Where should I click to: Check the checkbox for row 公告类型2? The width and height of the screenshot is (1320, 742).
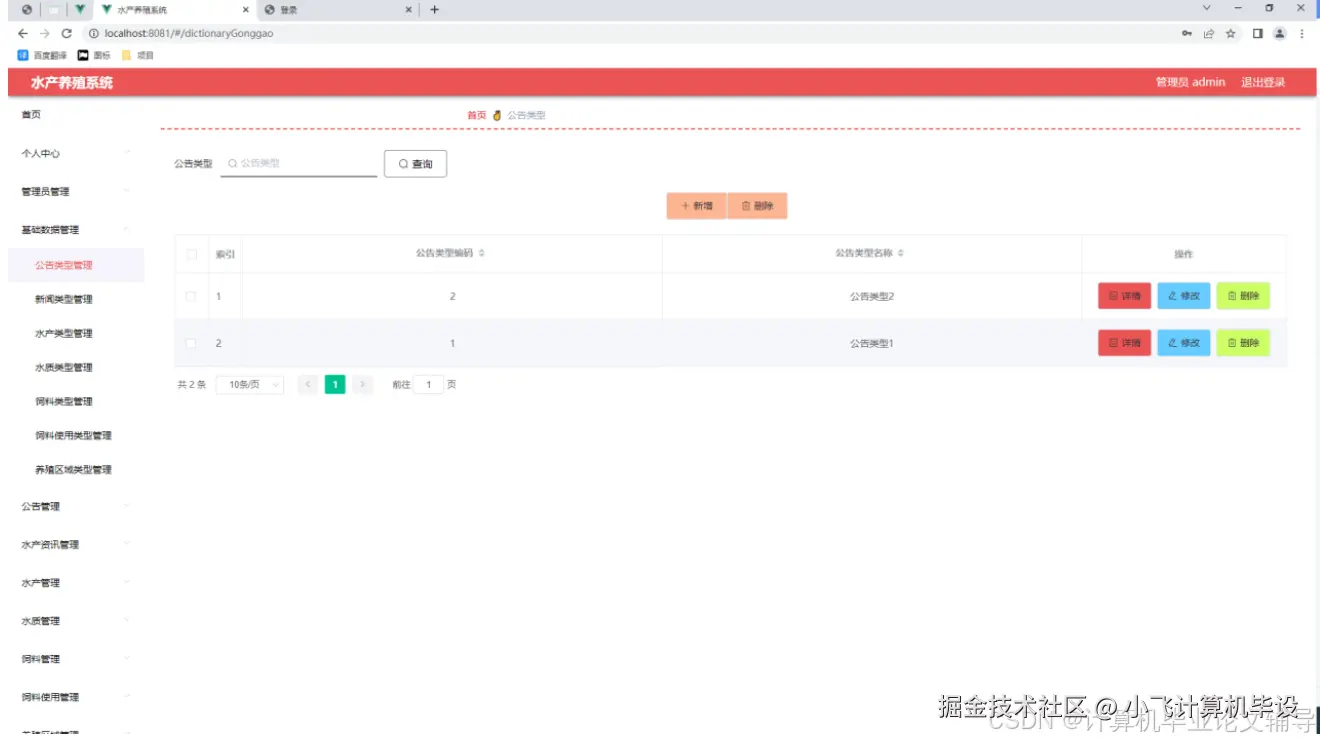point(191,296)
